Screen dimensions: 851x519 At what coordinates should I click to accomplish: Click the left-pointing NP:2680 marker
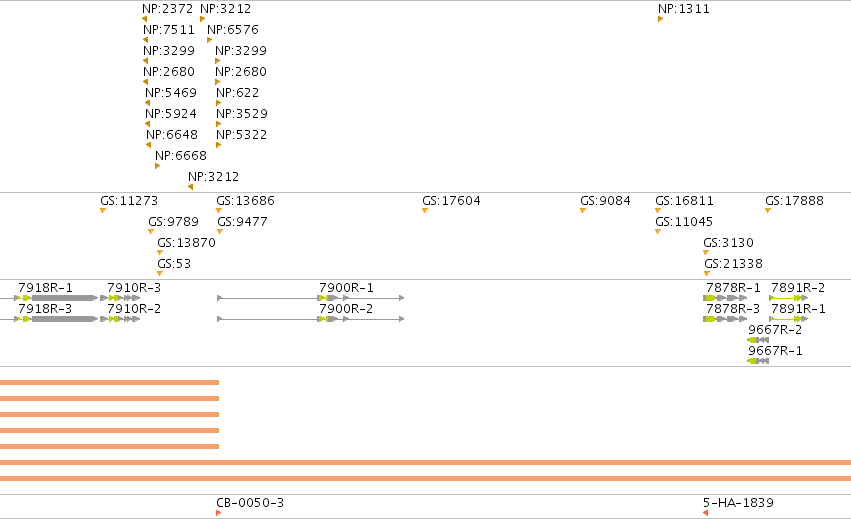145,82
